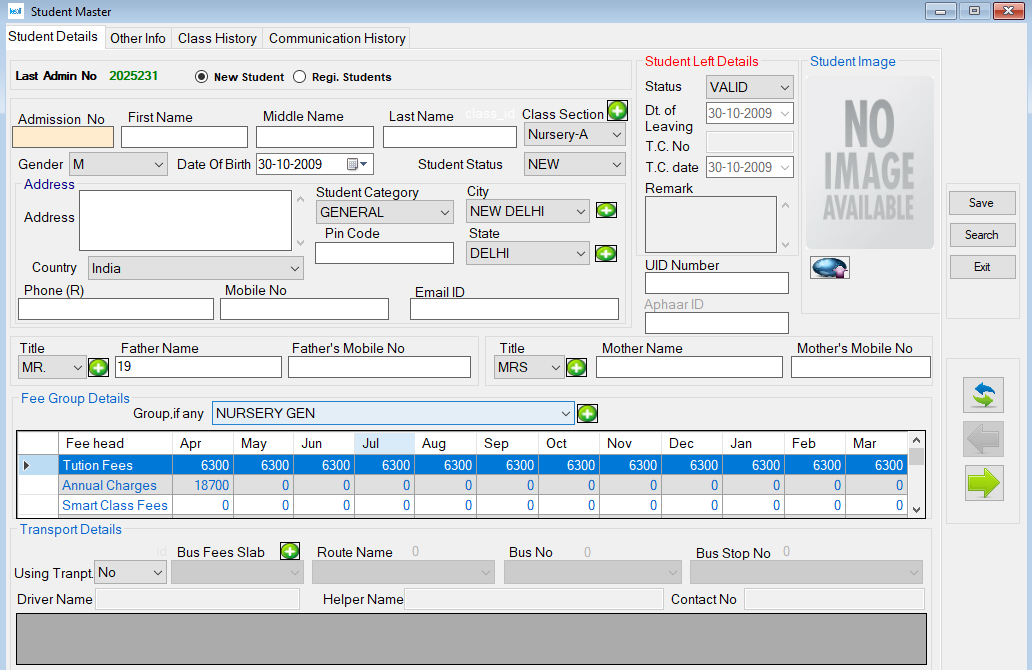Click the green right arrow next icon

[x=984, y=483]
